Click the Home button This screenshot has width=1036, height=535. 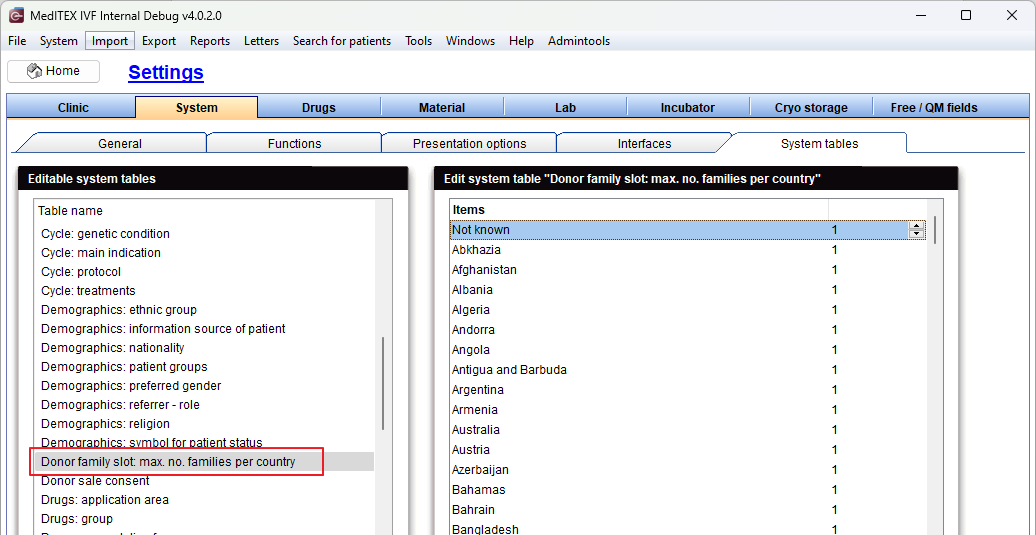point(54,71)
